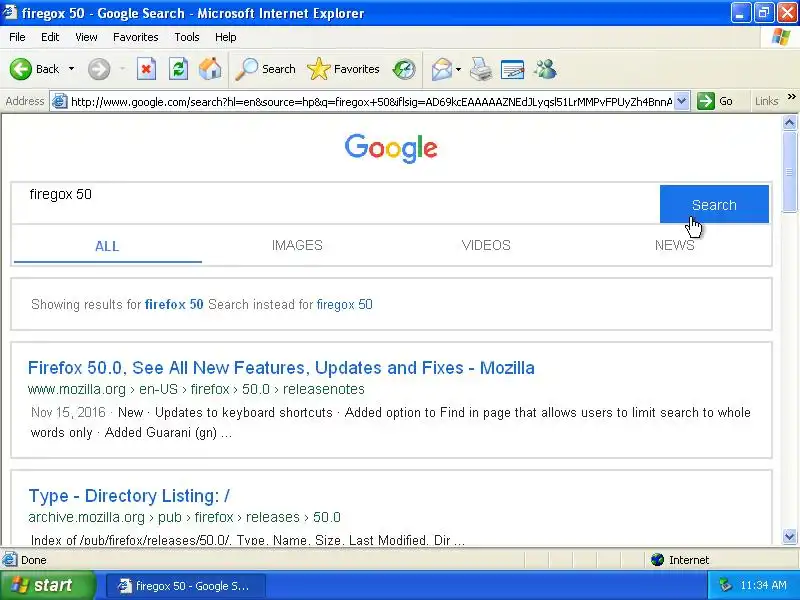
Task: Click the Done status page icon
Action: (x=10, y=560)
